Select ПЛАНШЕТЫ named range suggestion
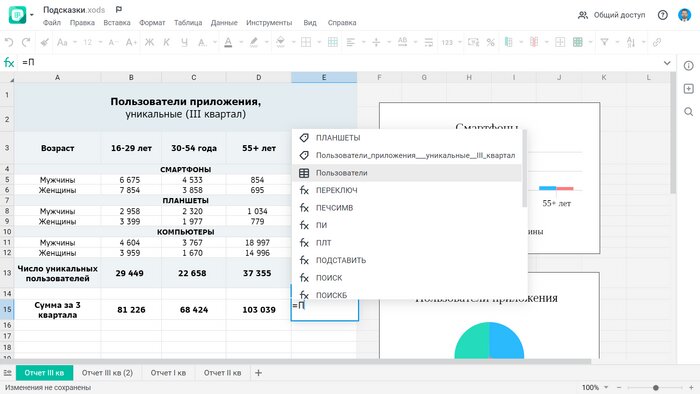The image size is (700, 394). [407, 138]
